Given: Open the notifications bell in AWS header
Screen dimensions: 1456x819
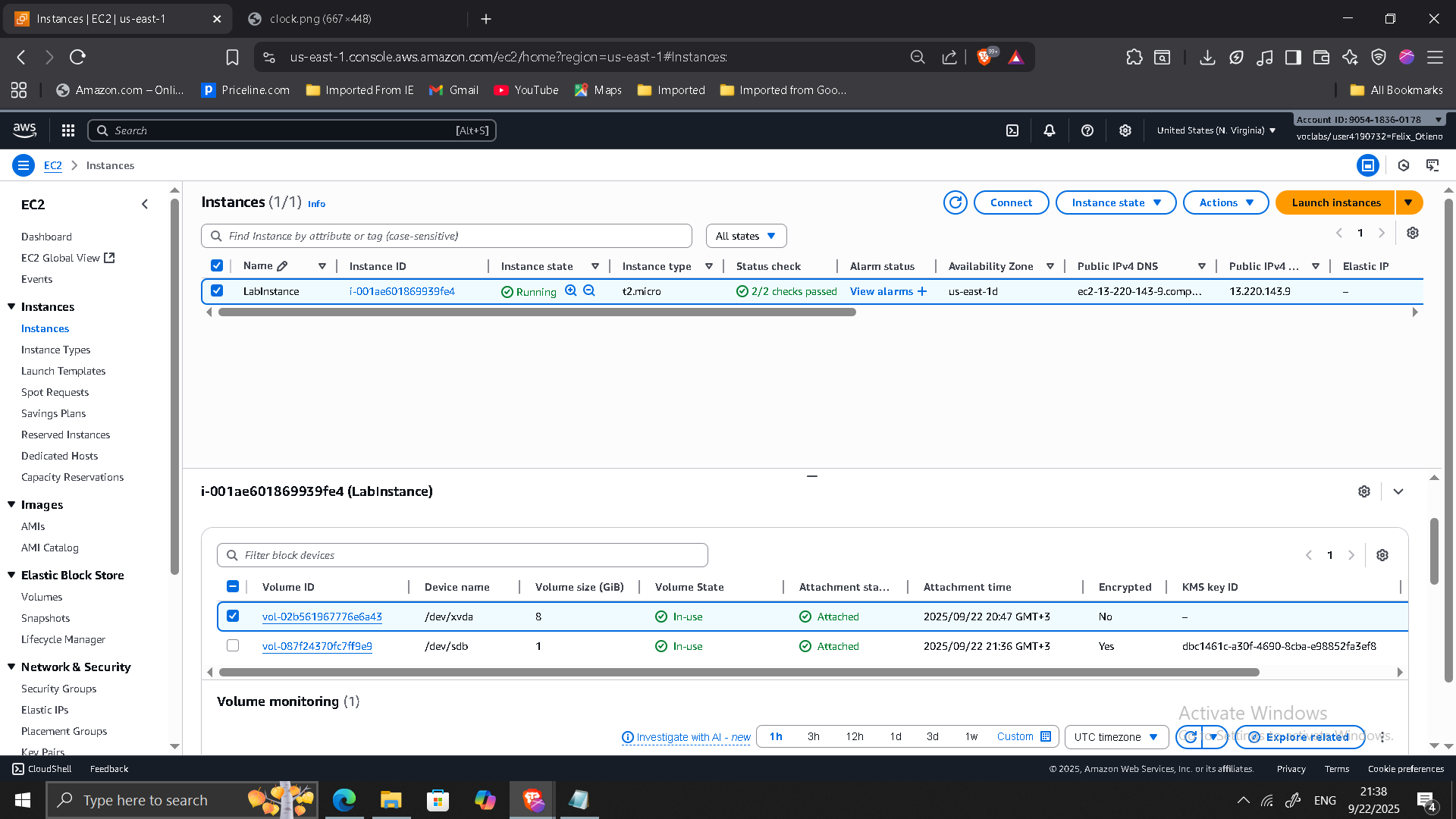Looking at the screenshot, I should point(1050,130).
